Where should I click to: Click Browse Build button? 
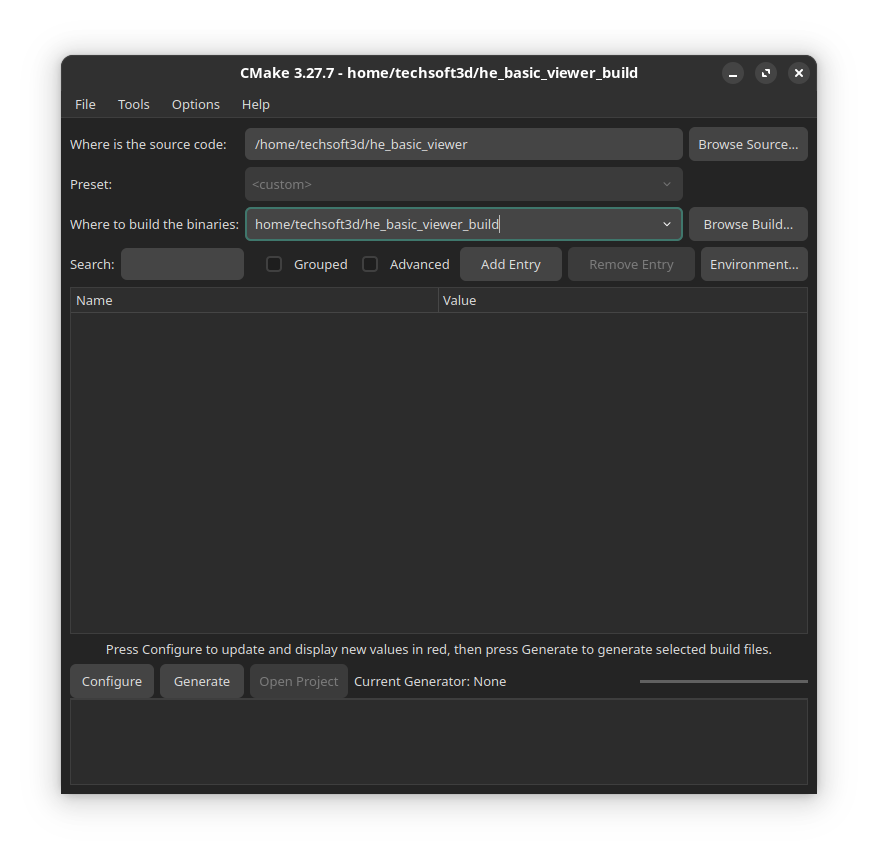click(748, 224)
